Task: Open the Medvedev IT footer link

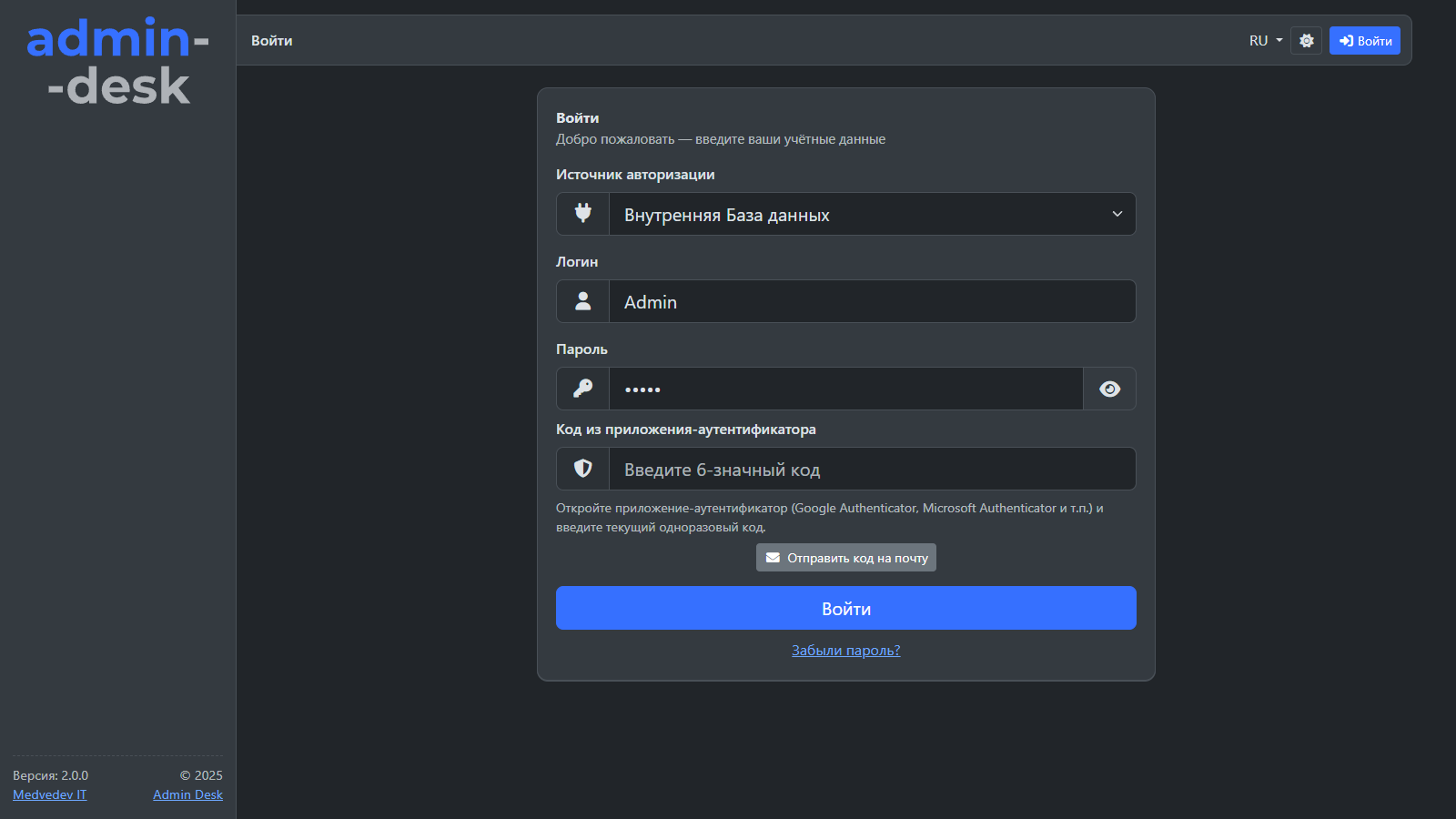Action: [50, 794]
